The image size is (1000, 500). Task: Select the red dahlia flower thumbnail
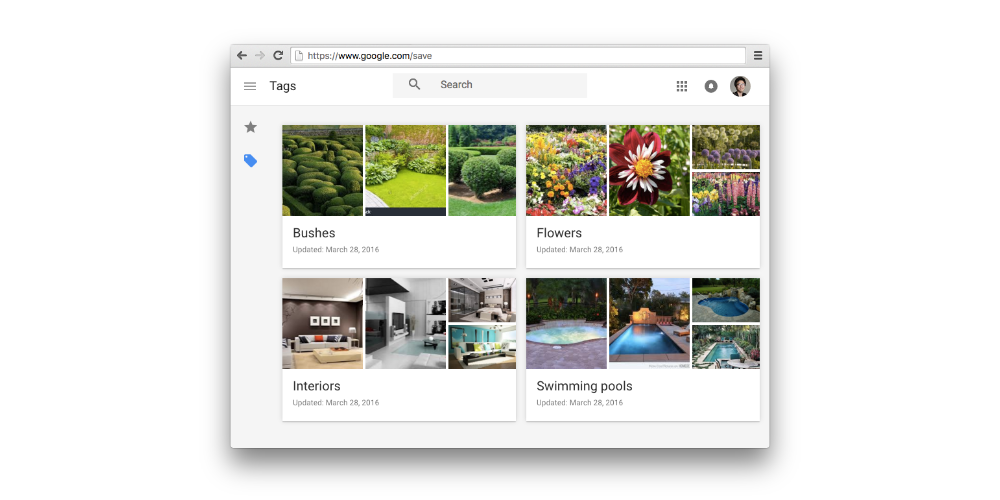coord(649,170)
